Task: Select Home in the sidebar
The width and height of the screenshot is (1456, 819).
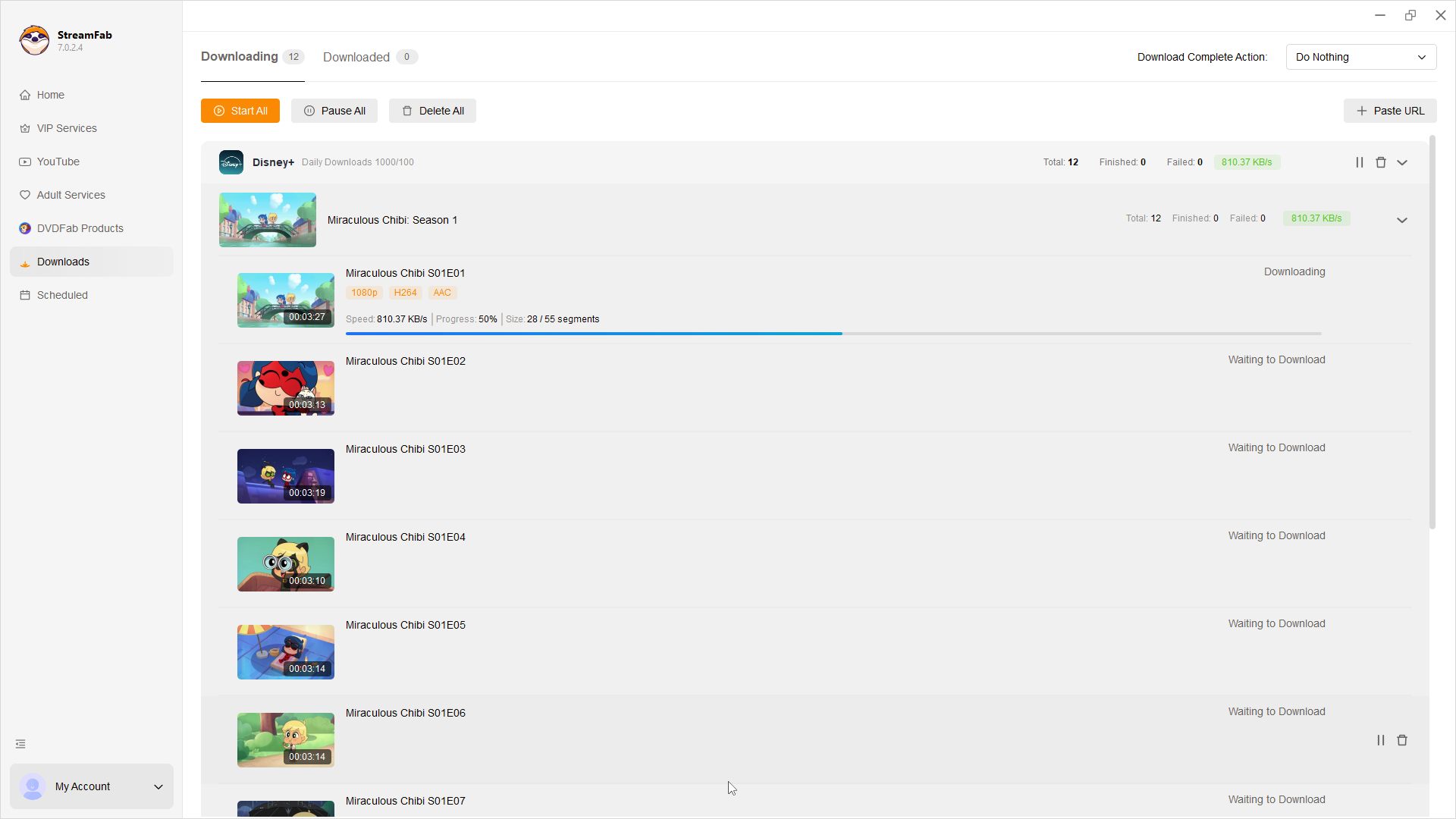Action: pyautogui.click(x=92, y=95)
